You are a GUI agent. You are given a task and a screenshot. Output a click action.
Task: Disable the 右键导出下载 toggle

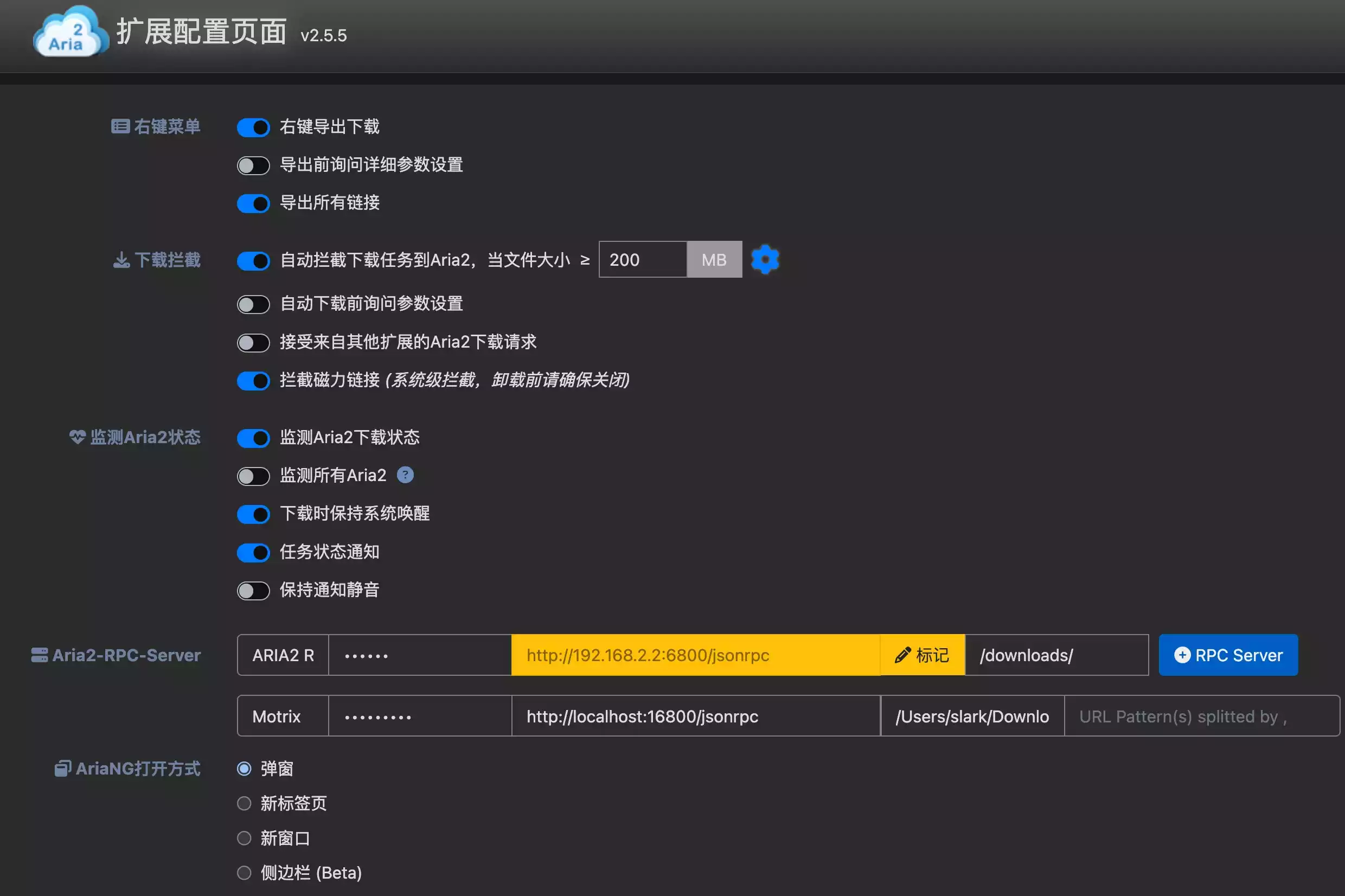coord(253,127)
